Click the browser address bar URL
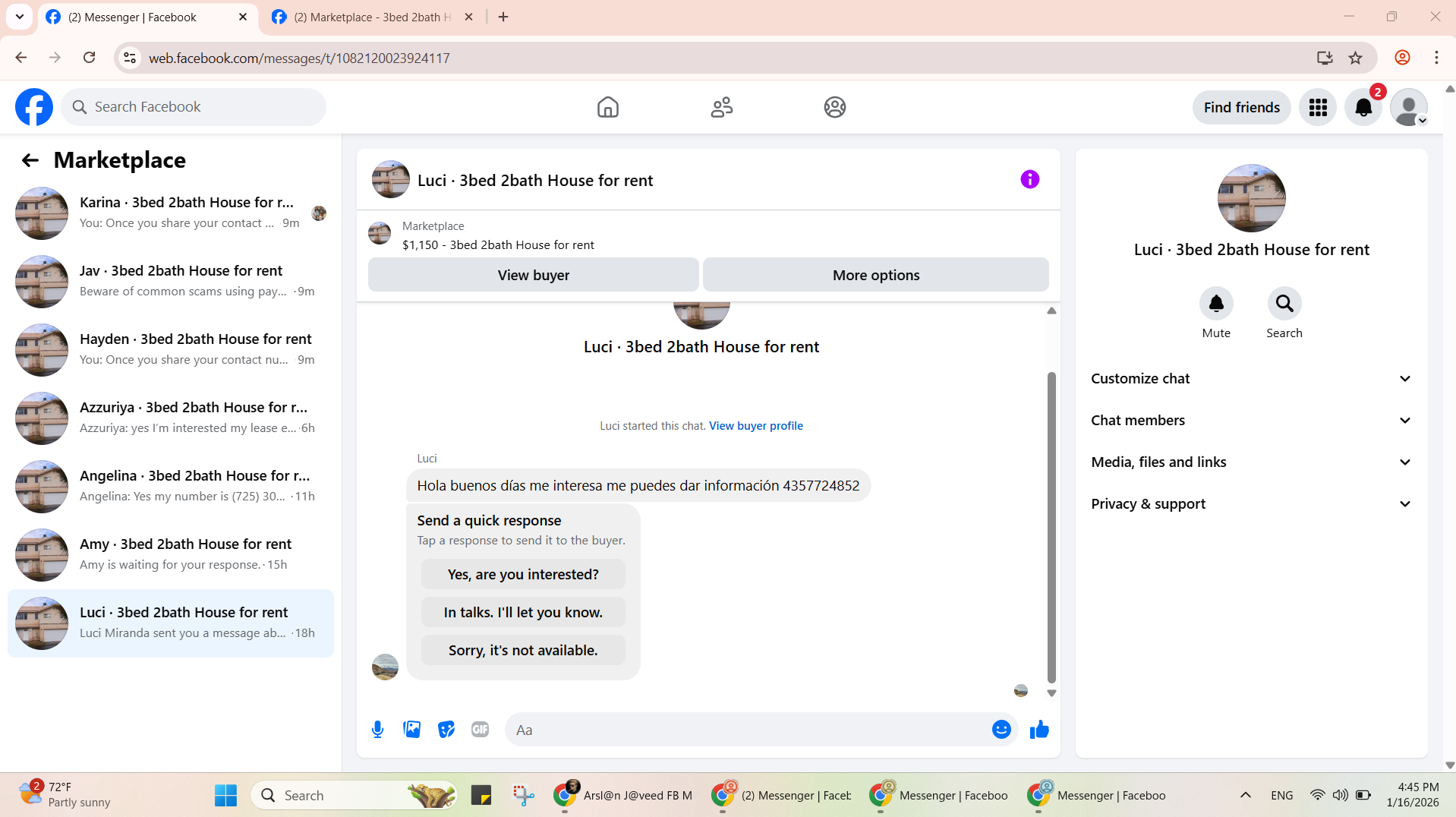1456x817 pixels. point(299,58)
